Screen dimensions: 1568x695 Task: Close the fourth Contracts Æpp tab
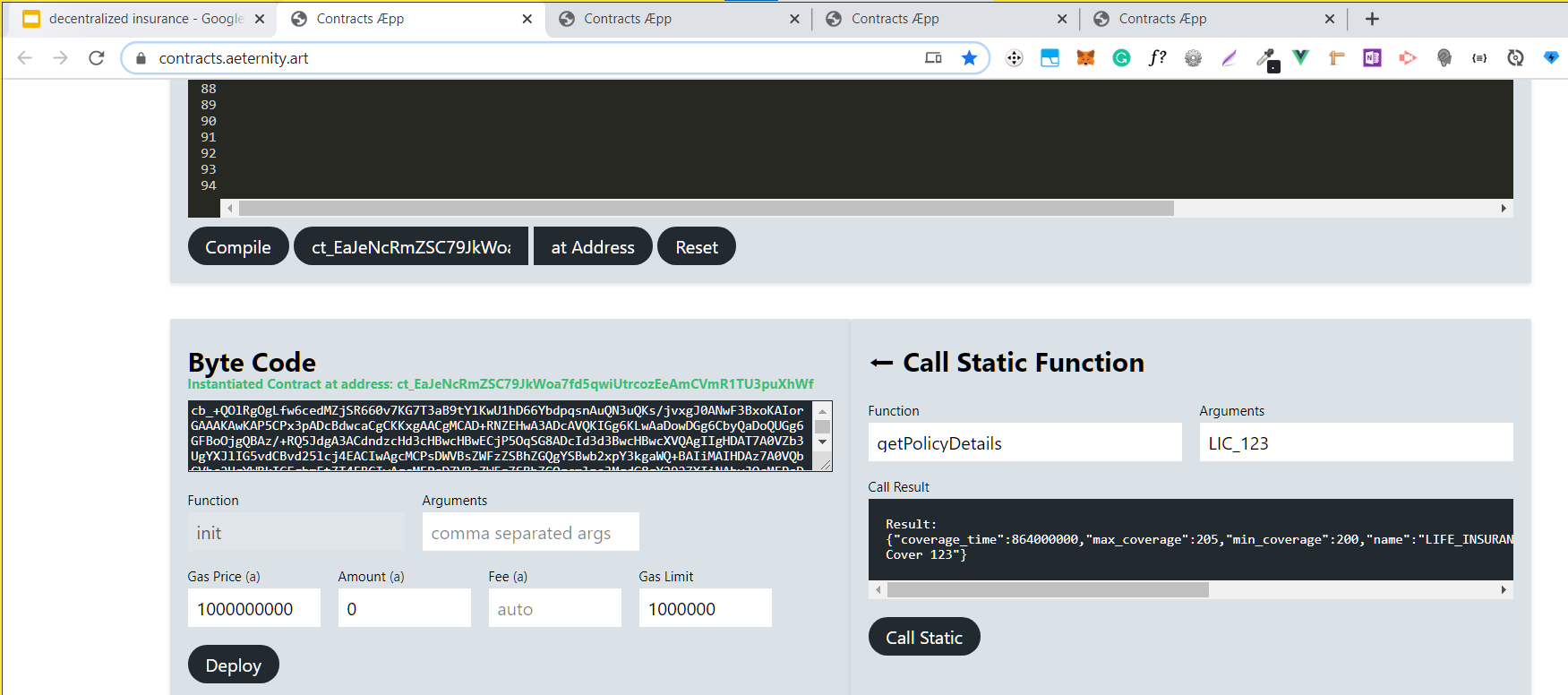click(1330, 19)
